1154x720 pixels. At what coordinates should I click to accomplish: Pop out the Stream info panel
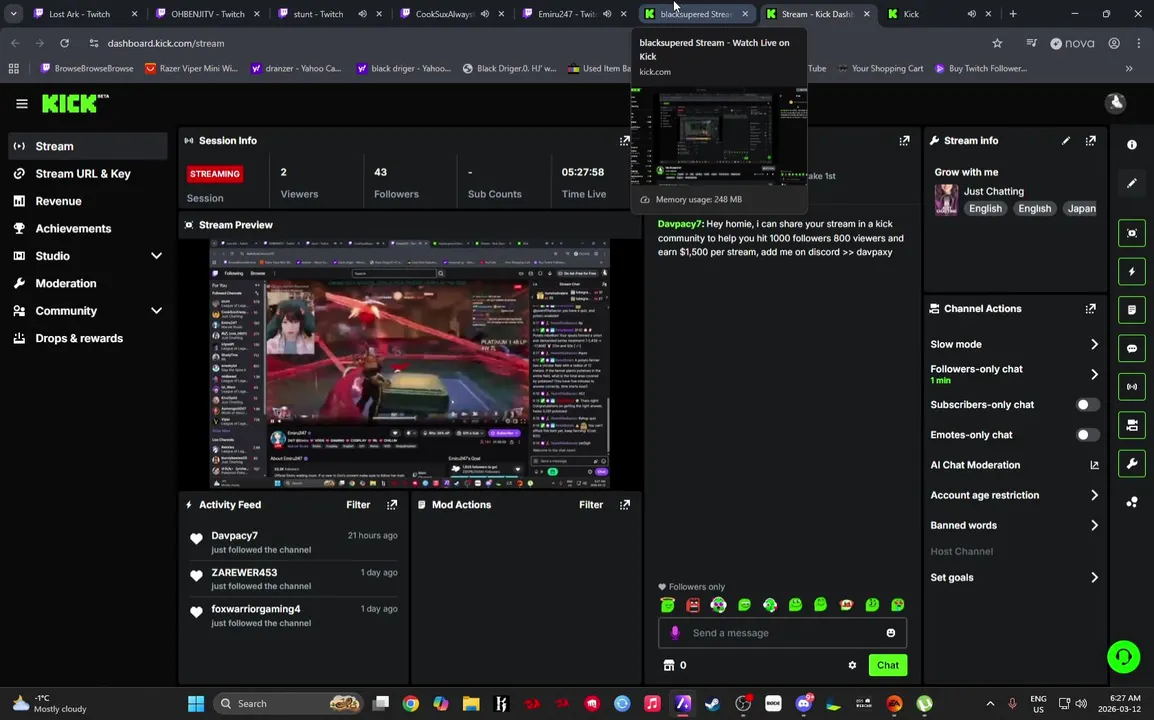tap(1091, 141)
